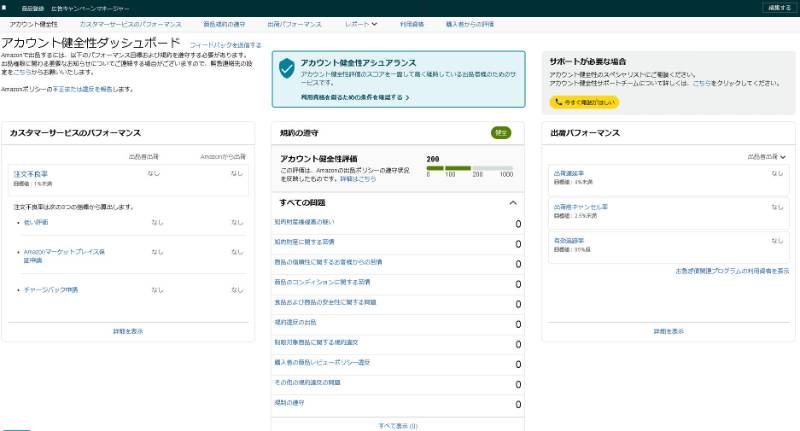Click 詳細を表示 in 出荷パフォーマンス panel
The width and height of the screenshot is (800, 431).
[668, 332]
